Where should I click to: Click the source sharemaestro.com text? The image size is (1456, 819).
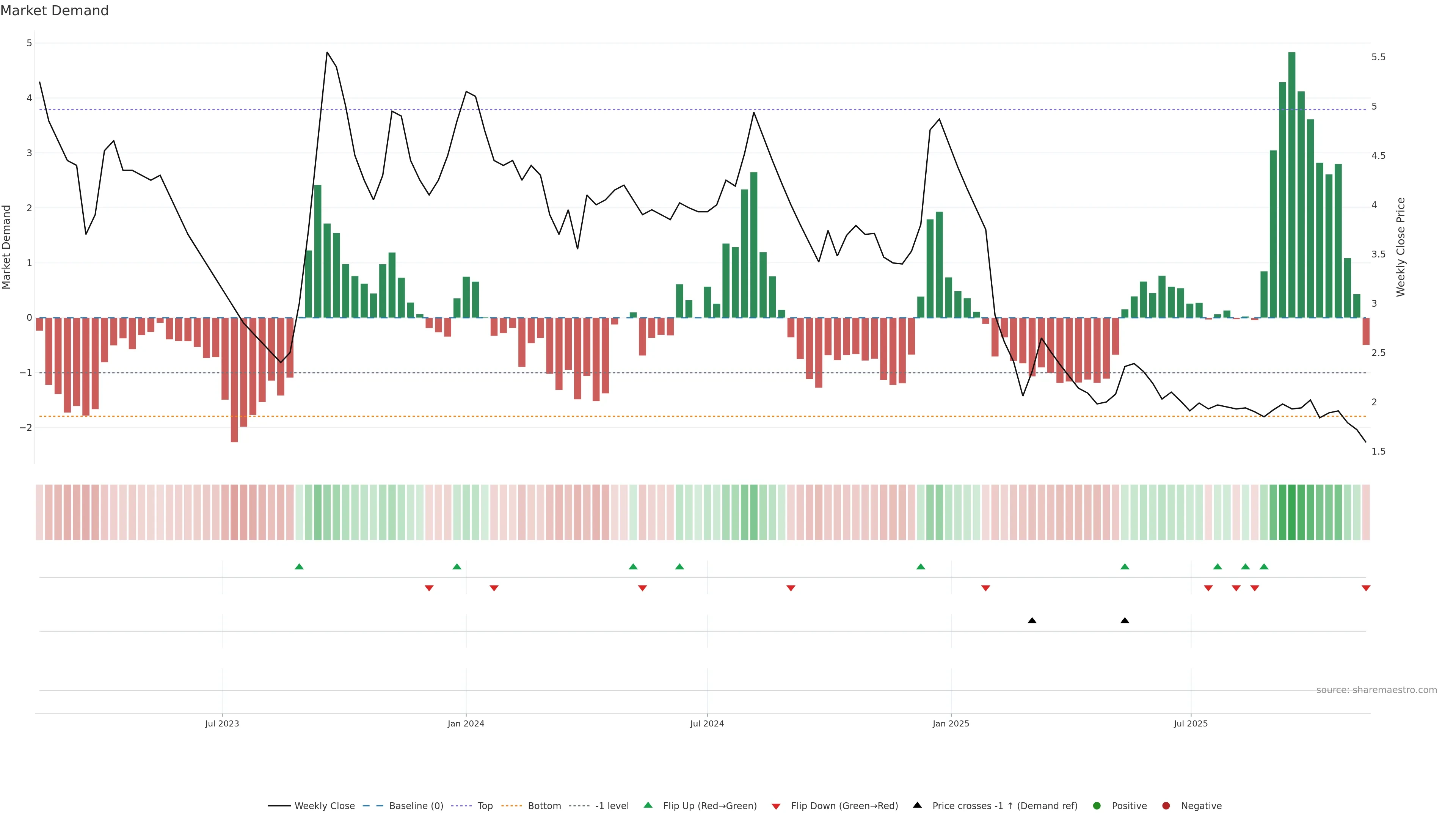(1376, 690)
